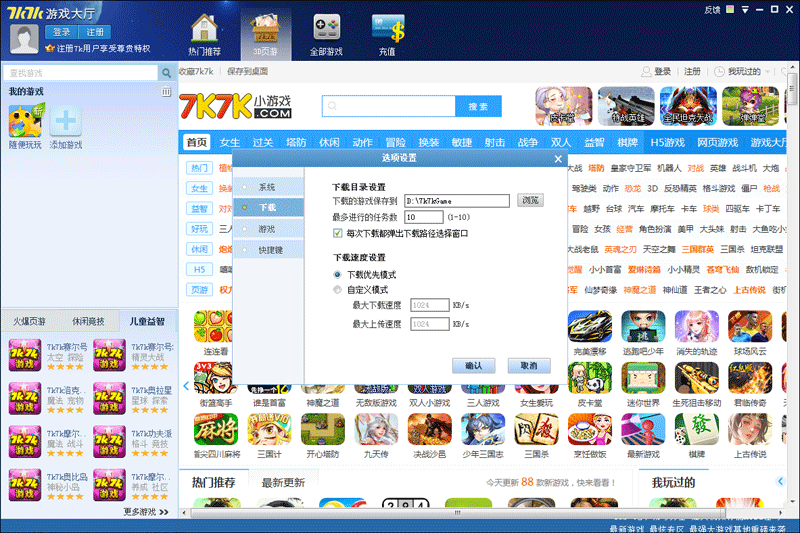Open the 我玩过的 history link
This screenshot has height=533, width=800.
[x=744, y=71]
